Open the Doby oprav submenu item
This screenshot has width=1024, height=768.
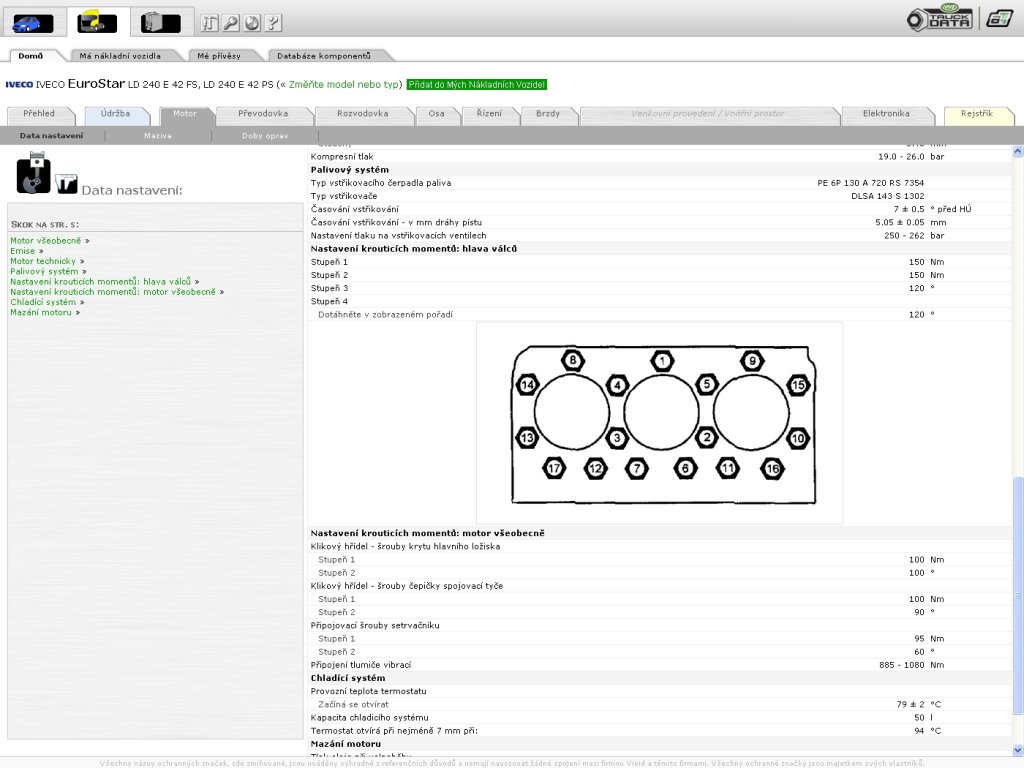pyautogui.click(x=265, y=135)
